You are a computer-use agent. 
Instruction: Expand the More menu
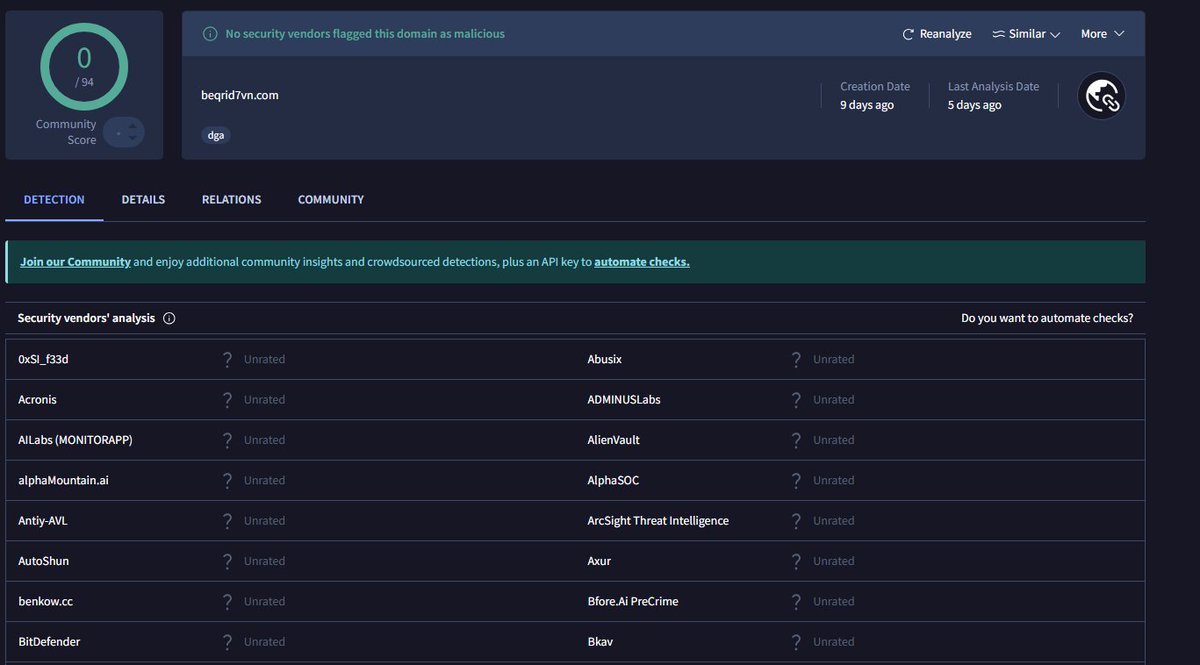click(x=1102, y=34)
